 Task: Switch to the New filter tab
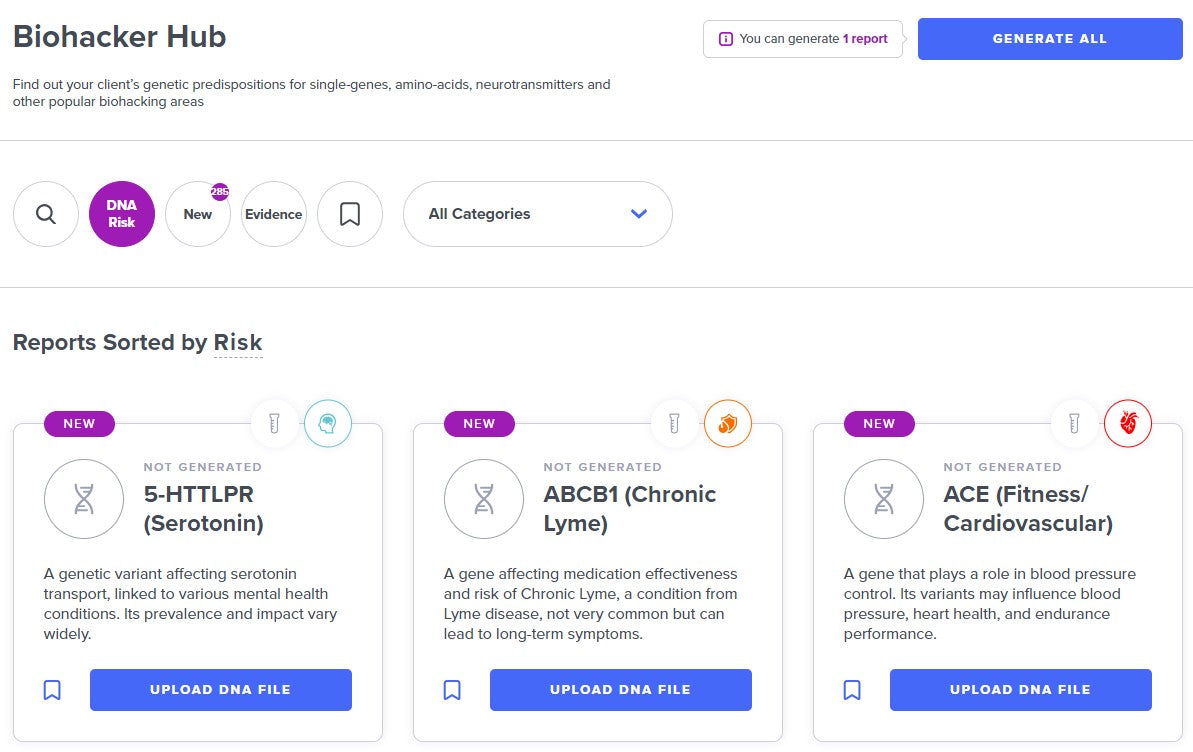198,214
